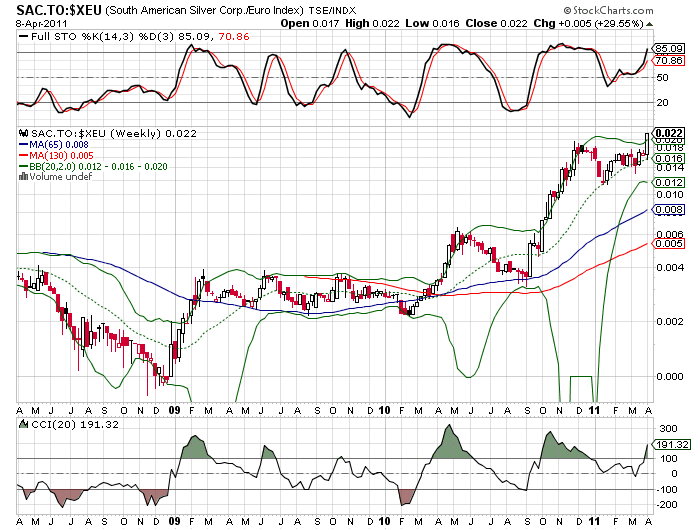Click the red 70.86 %D value tag
Image resolution: width=700 pixels, height=530 pixels.
[668, 61]
